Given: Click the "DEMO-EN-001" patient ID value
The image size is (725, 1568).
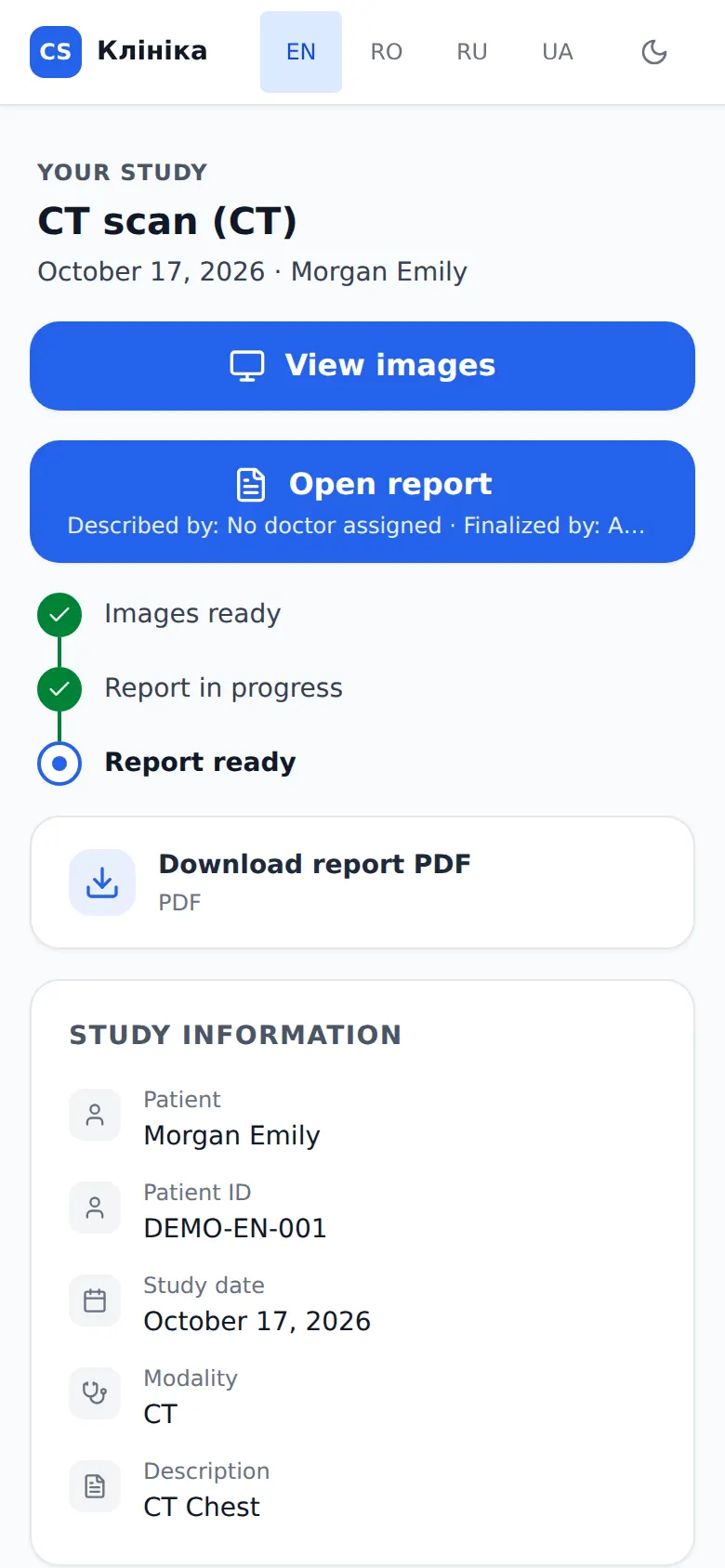Looking at the screenshot, I should 235,1228.
